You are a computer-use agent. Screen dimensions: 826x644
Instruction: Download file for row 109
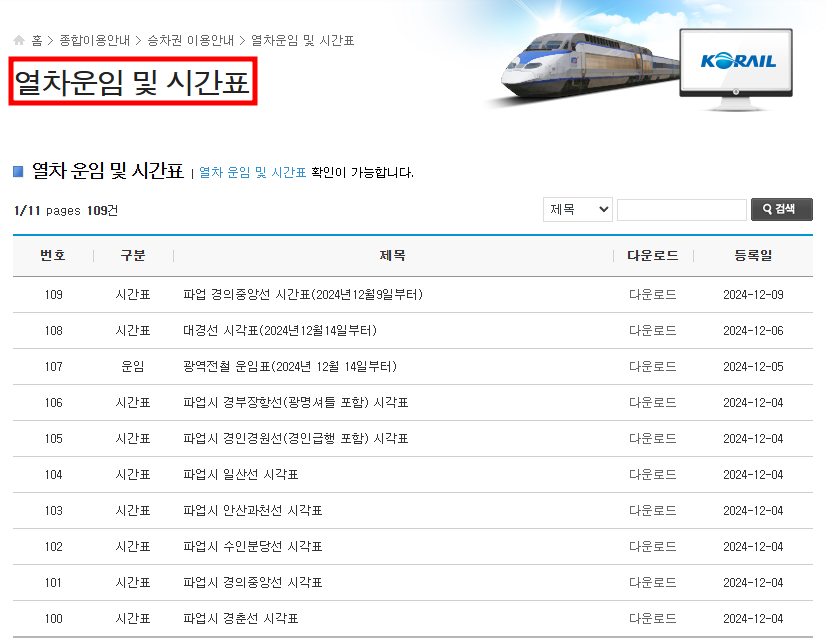pyautogui.click(x=653, y=294)
